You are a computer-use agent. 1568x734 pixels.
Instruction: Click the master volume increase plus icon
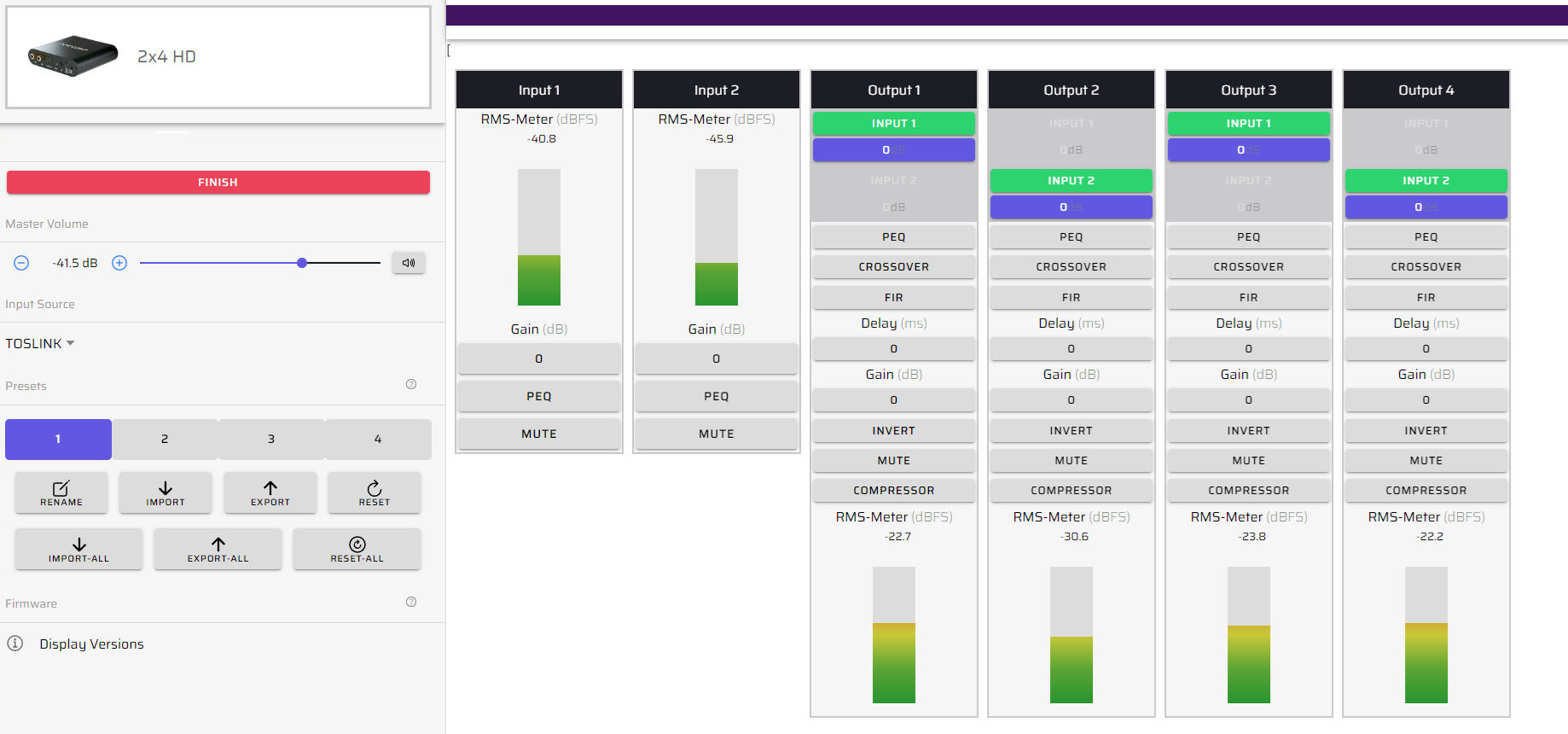coord(119,263)
